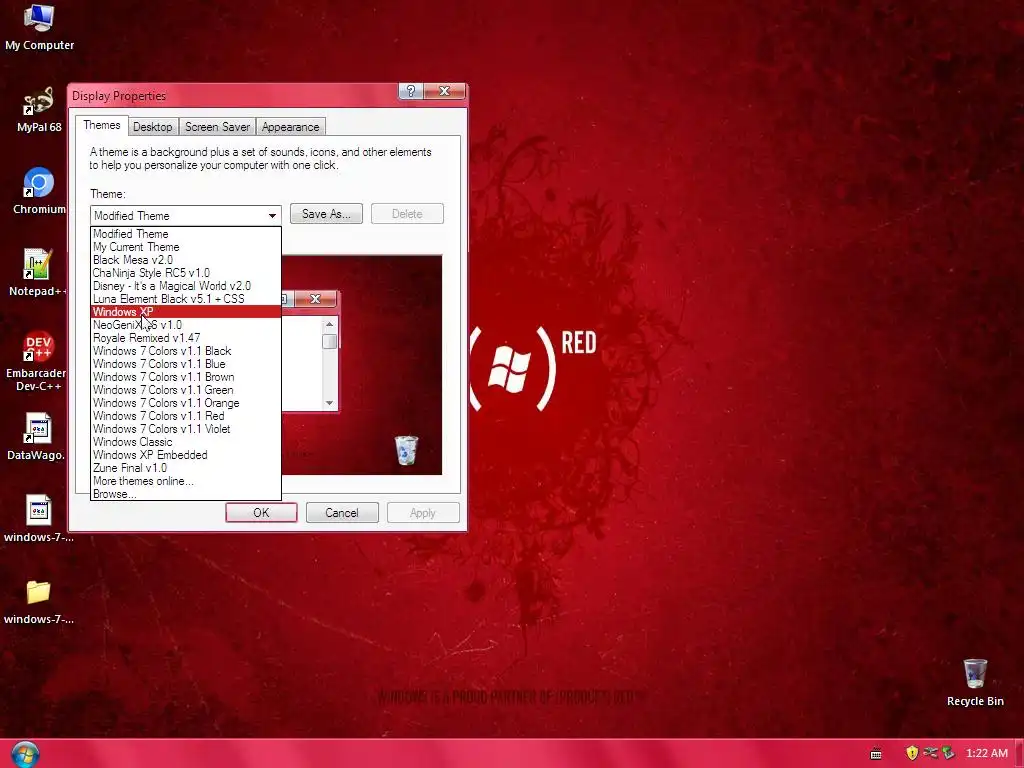Select Modified Theme in the dropdown list
Image resolution: width=1024 pixels, height=768 pixels.
(x=185, y=234)
